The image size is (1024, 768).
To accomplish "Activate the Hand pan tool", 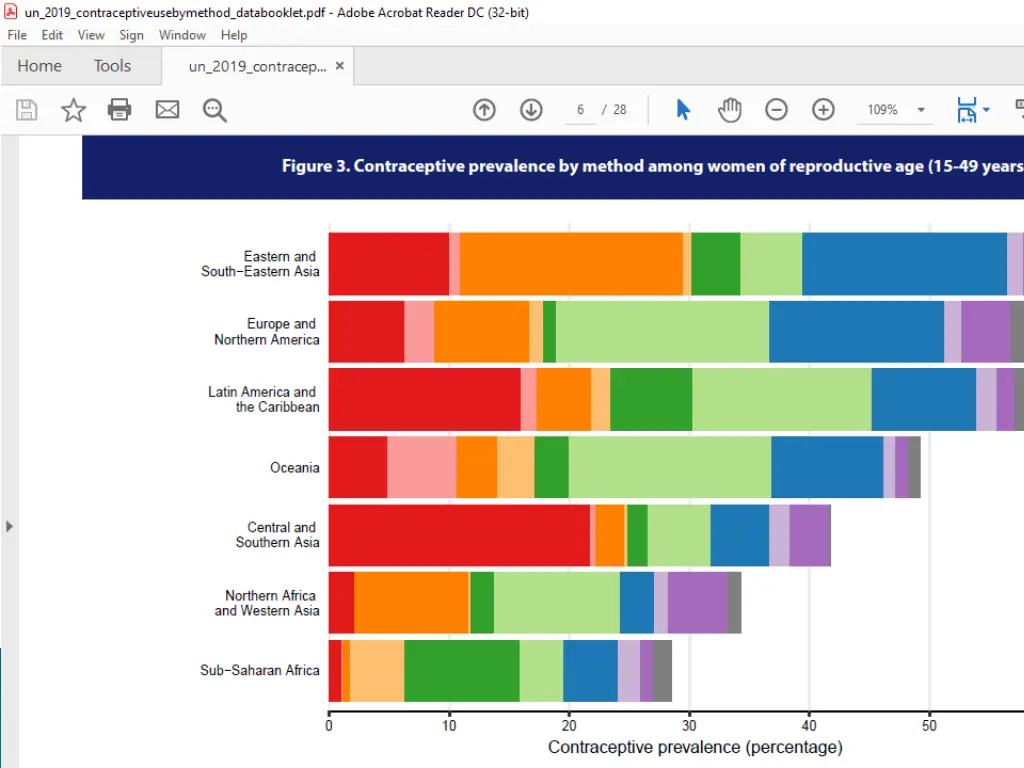I will [730, 110].
